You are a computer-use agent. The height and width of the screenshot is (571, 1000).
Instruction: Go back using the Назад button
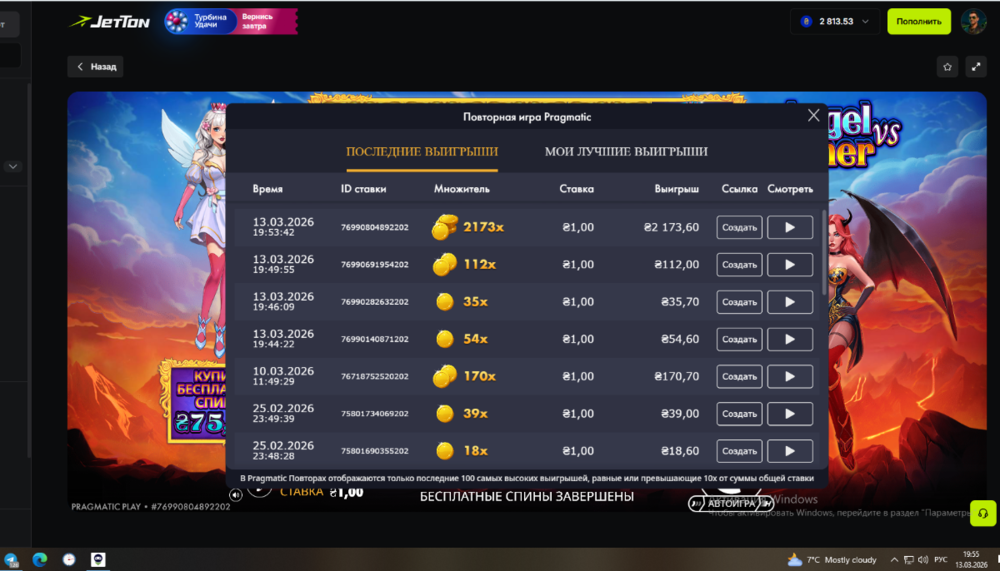(95, 67)
